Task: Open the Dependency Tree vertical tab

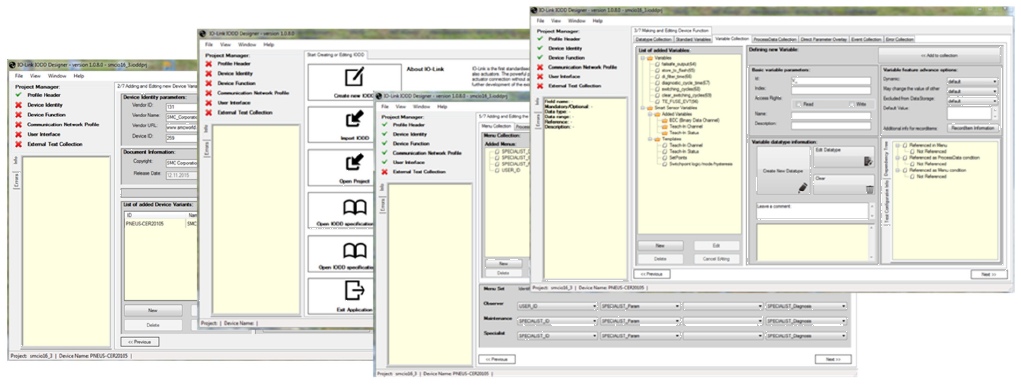Action: pos(886,158)
